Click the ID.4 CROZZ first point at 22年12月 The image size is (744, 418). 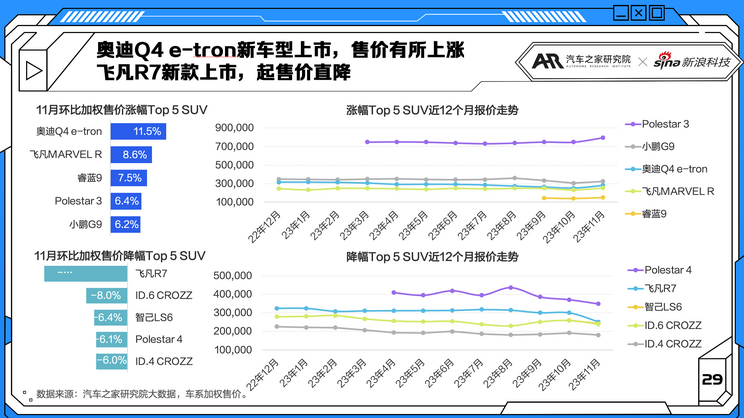(277, 326)
